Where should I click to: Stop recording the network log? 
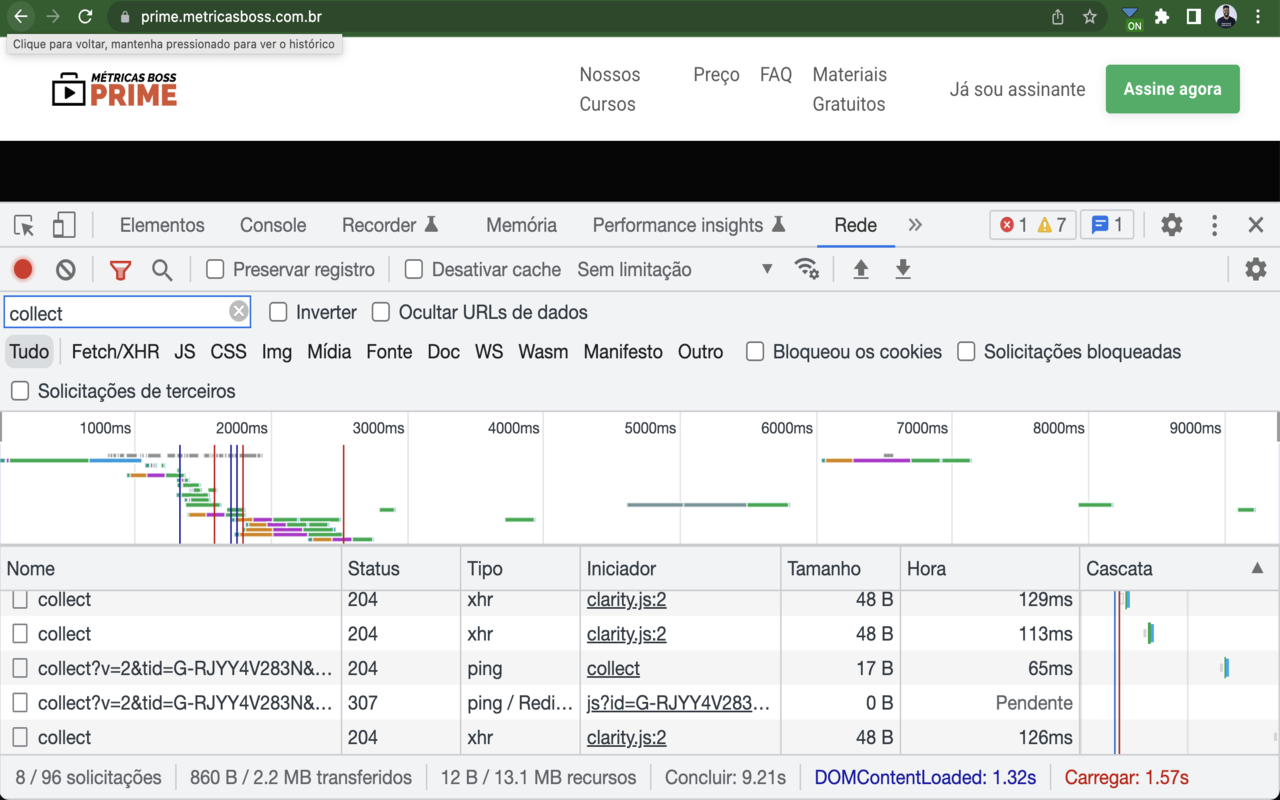point(22,269)
